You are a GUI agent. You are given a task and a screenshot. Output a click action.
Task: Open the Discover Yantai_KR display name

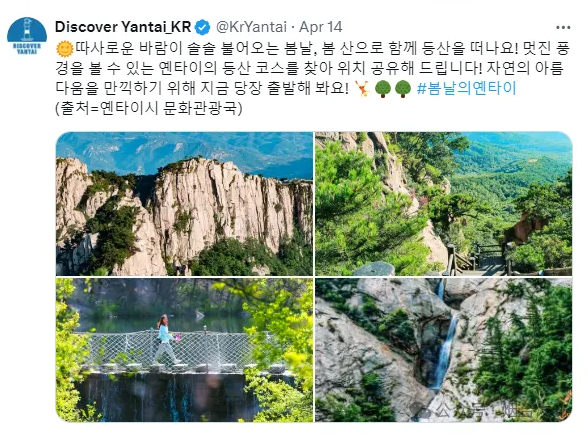coord(123,27)
